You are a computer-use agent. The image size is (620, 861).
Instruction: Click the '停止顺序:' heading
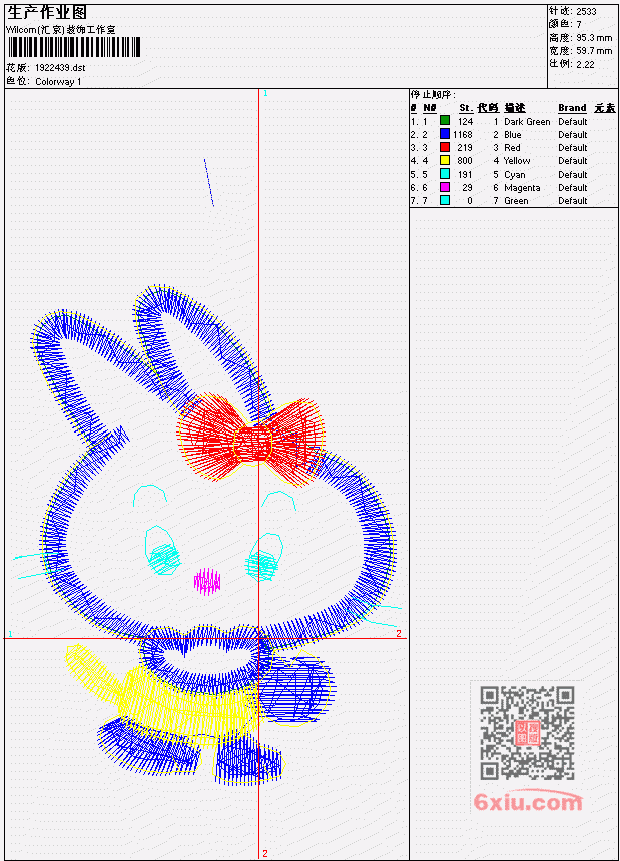[x=433, y=94]
